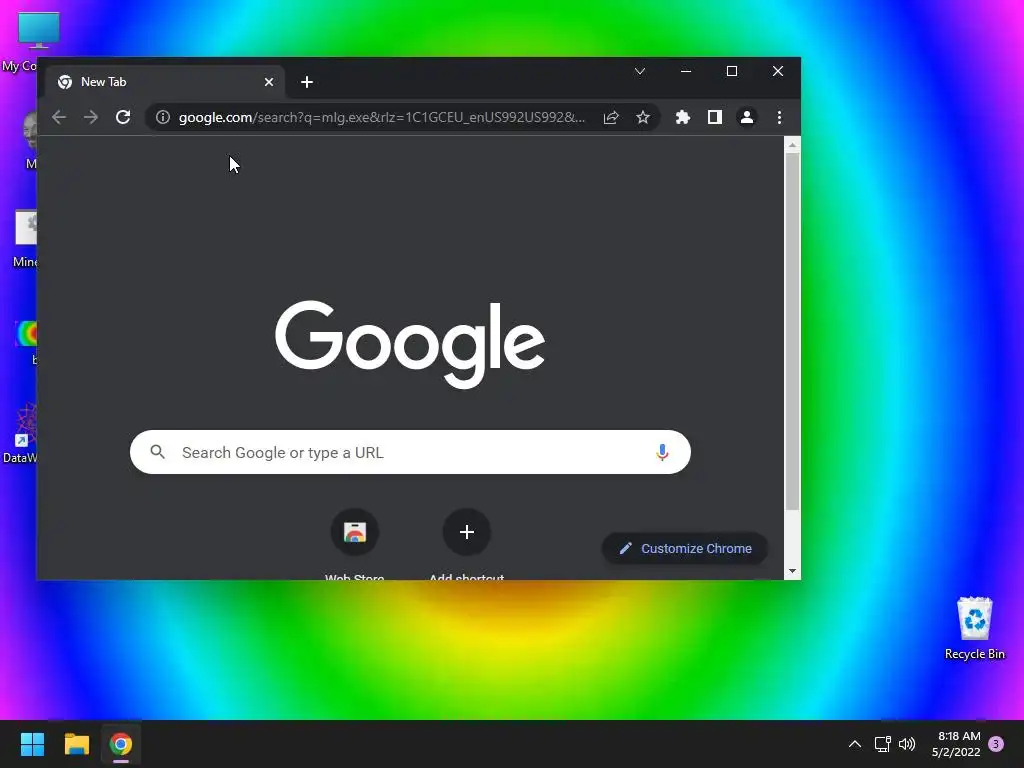Image resolution: width=1024 pixels, height=768 pixels.
Task: Open the Extensions puzzle icon
Action: click(682, 118)
